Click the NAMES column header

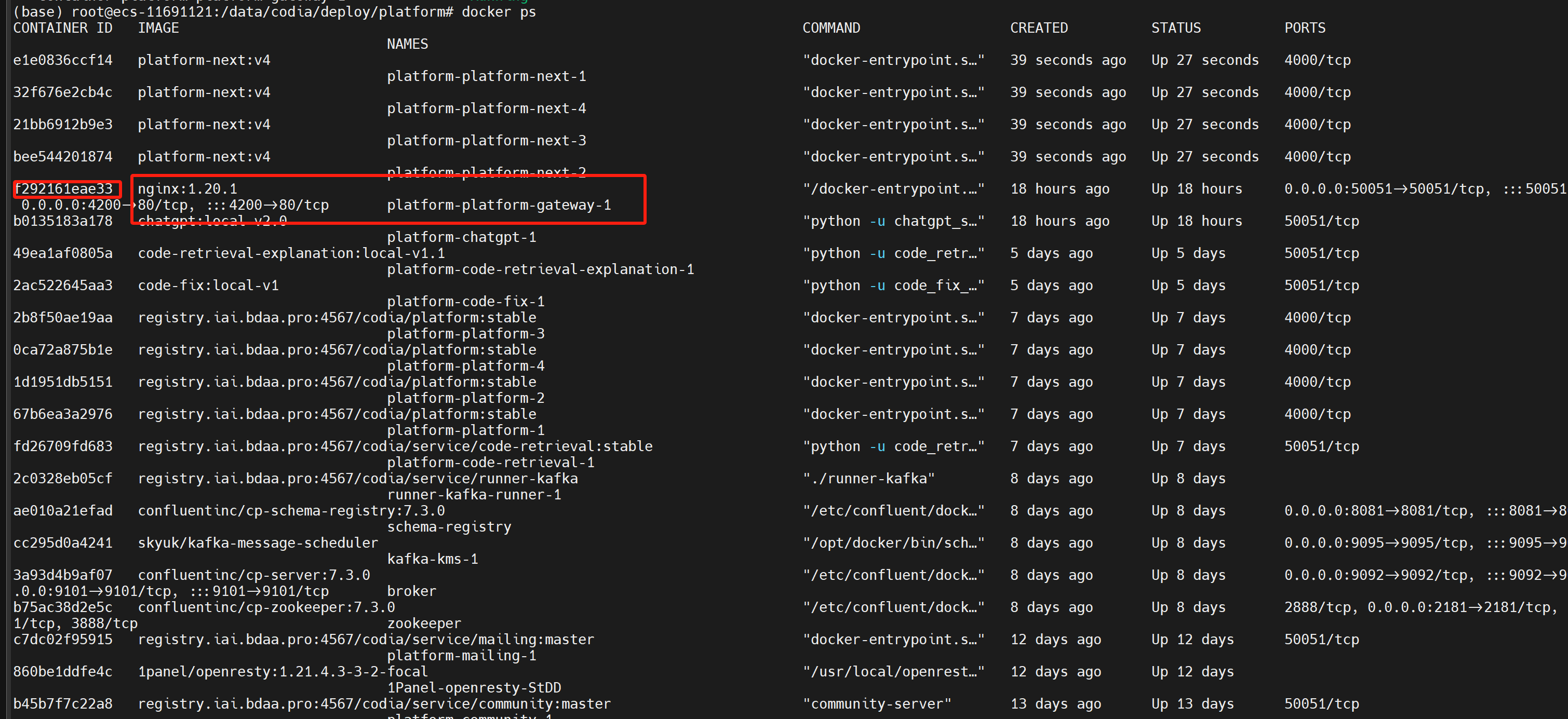[407, 44]
